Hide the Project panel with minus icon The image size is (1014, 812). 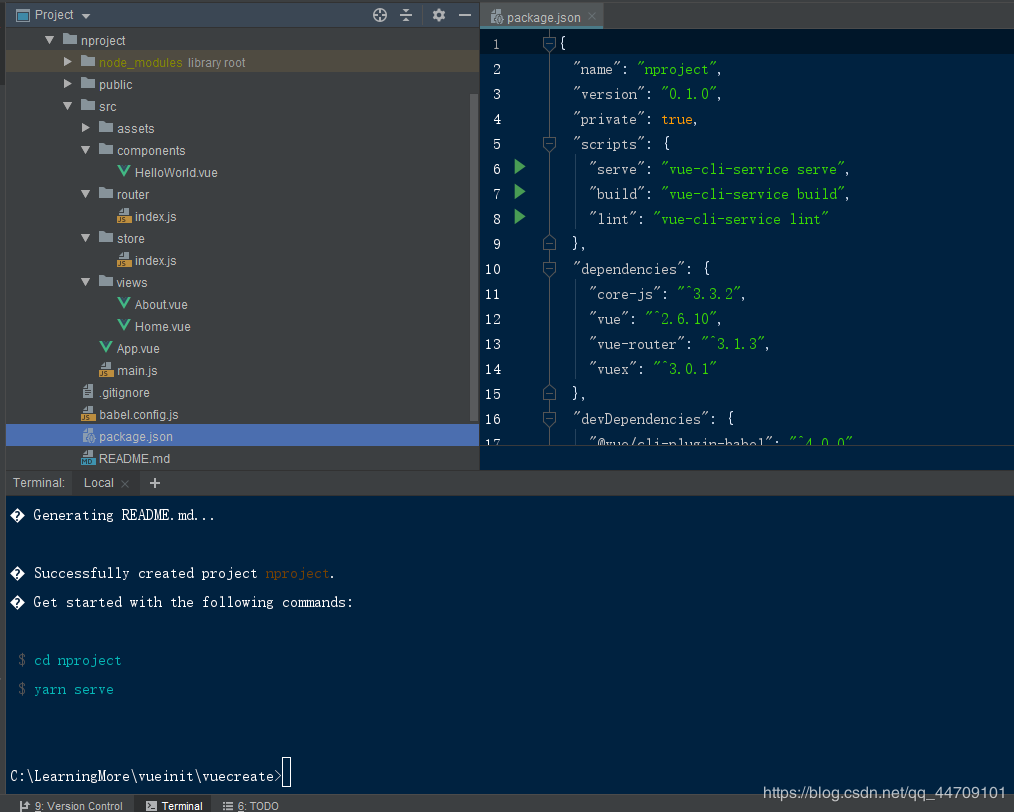click(464, 15)
